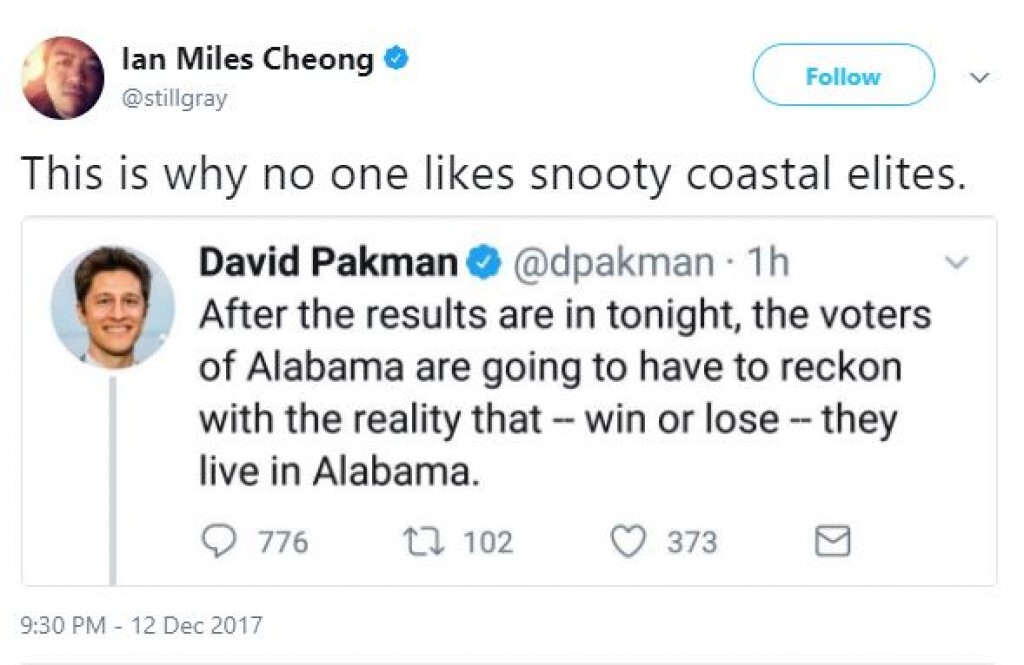
Task: Open the David Pakman name link
Action: tap(328, 262)
